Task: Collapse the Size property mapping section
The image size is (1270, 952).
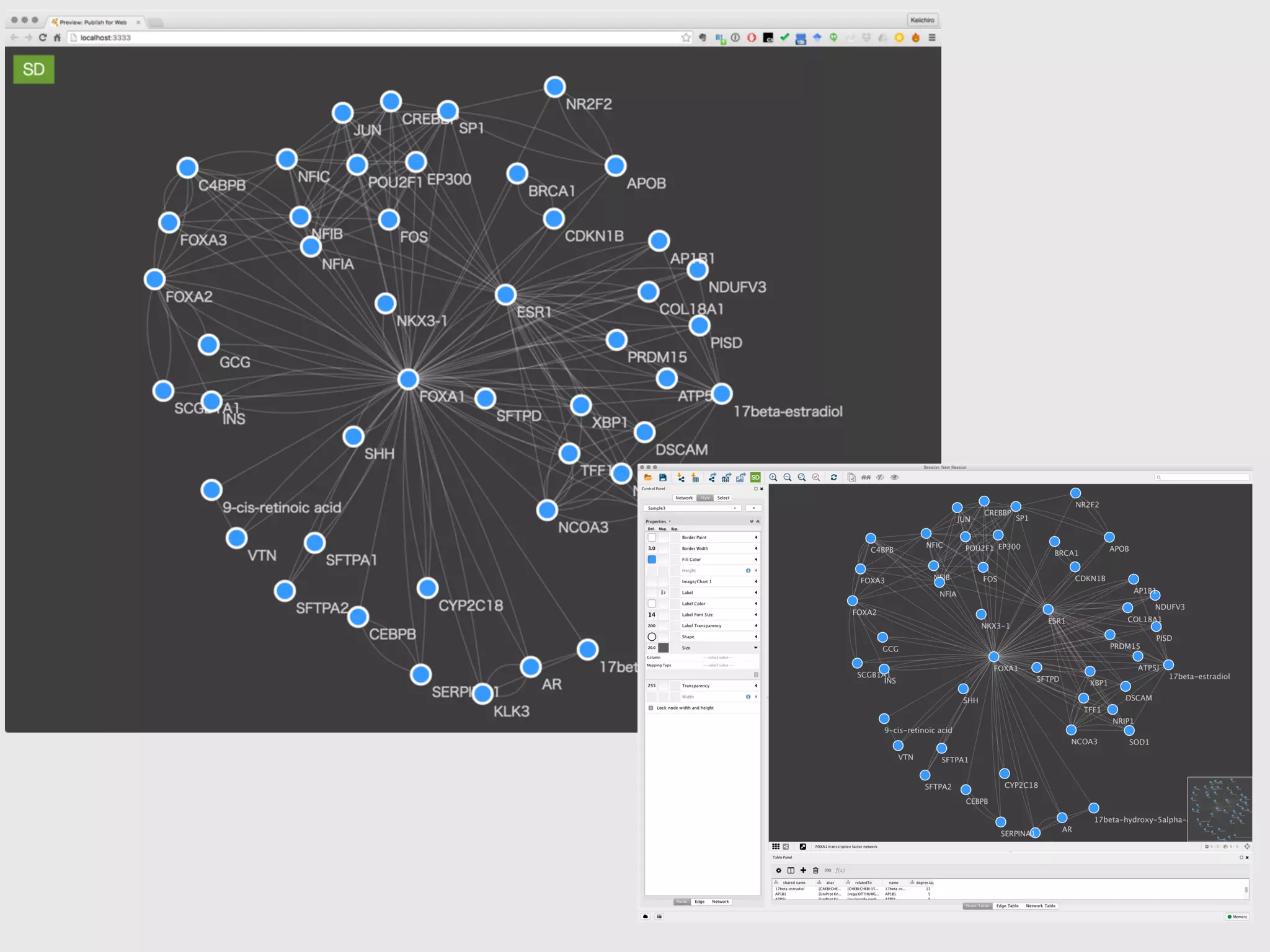Action: [x=756, y=648]
